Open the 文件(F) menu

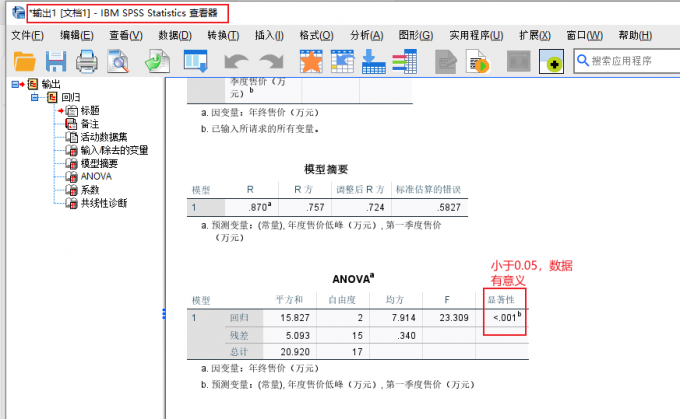[x=27, y=35]
